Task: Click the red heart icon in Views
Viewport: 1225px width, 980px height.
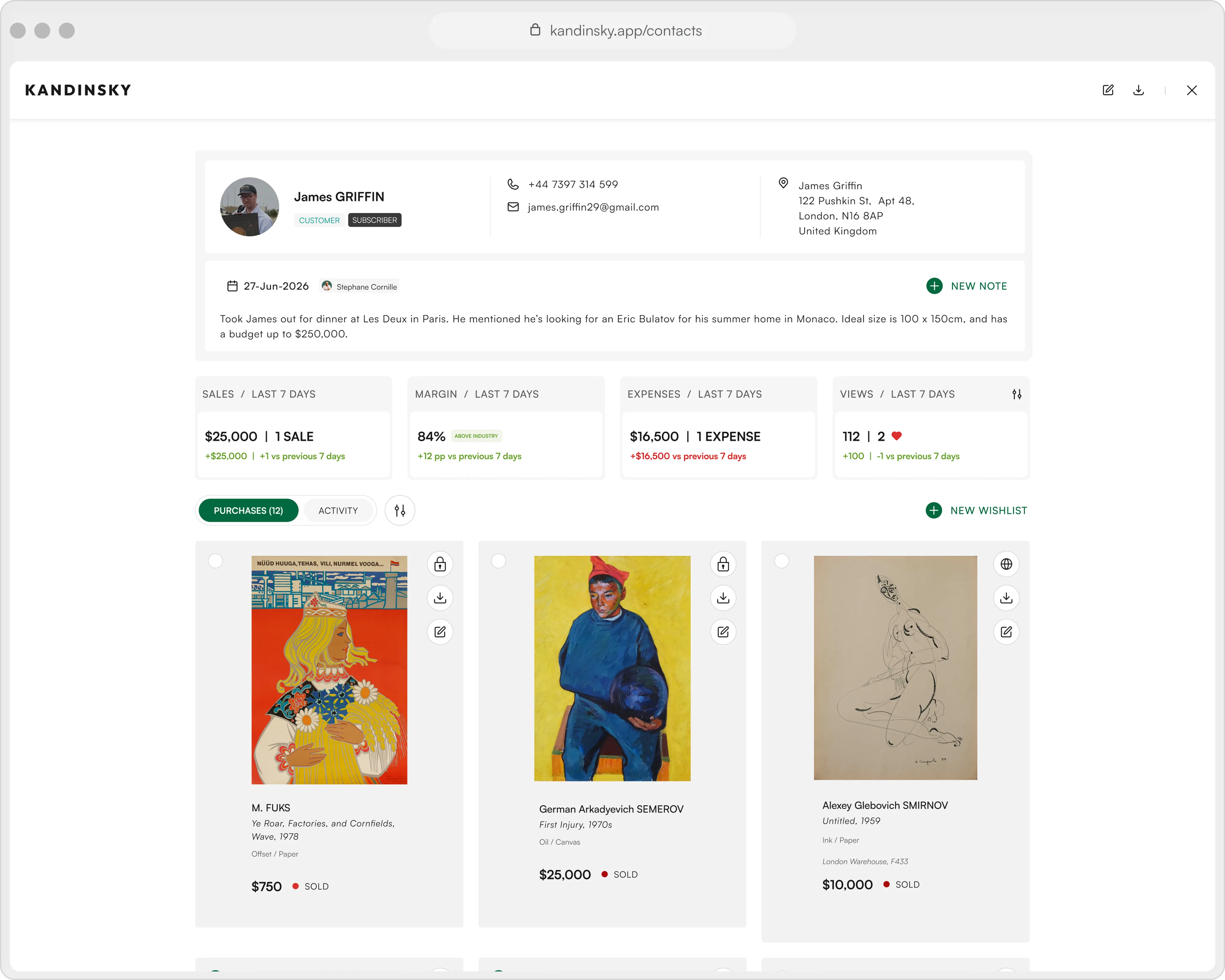Action: tap(897, 436)
